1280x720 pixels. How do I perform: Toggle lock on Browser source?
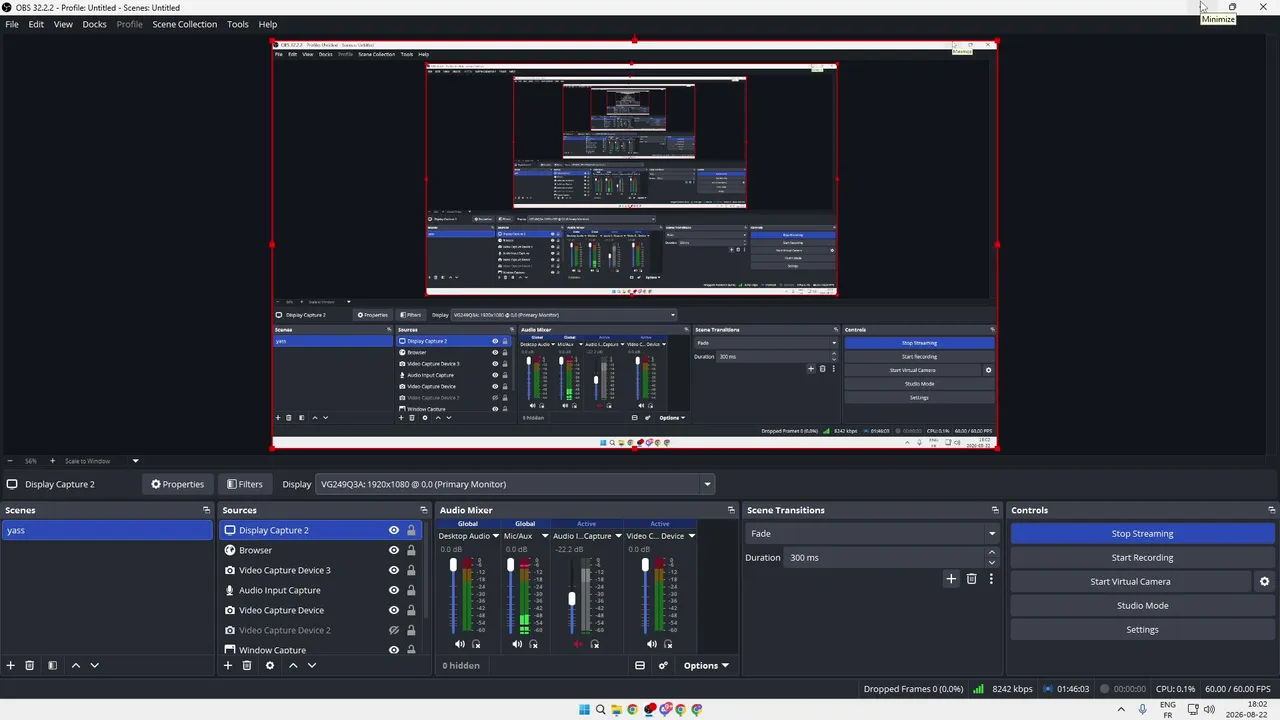pos(411,550)
